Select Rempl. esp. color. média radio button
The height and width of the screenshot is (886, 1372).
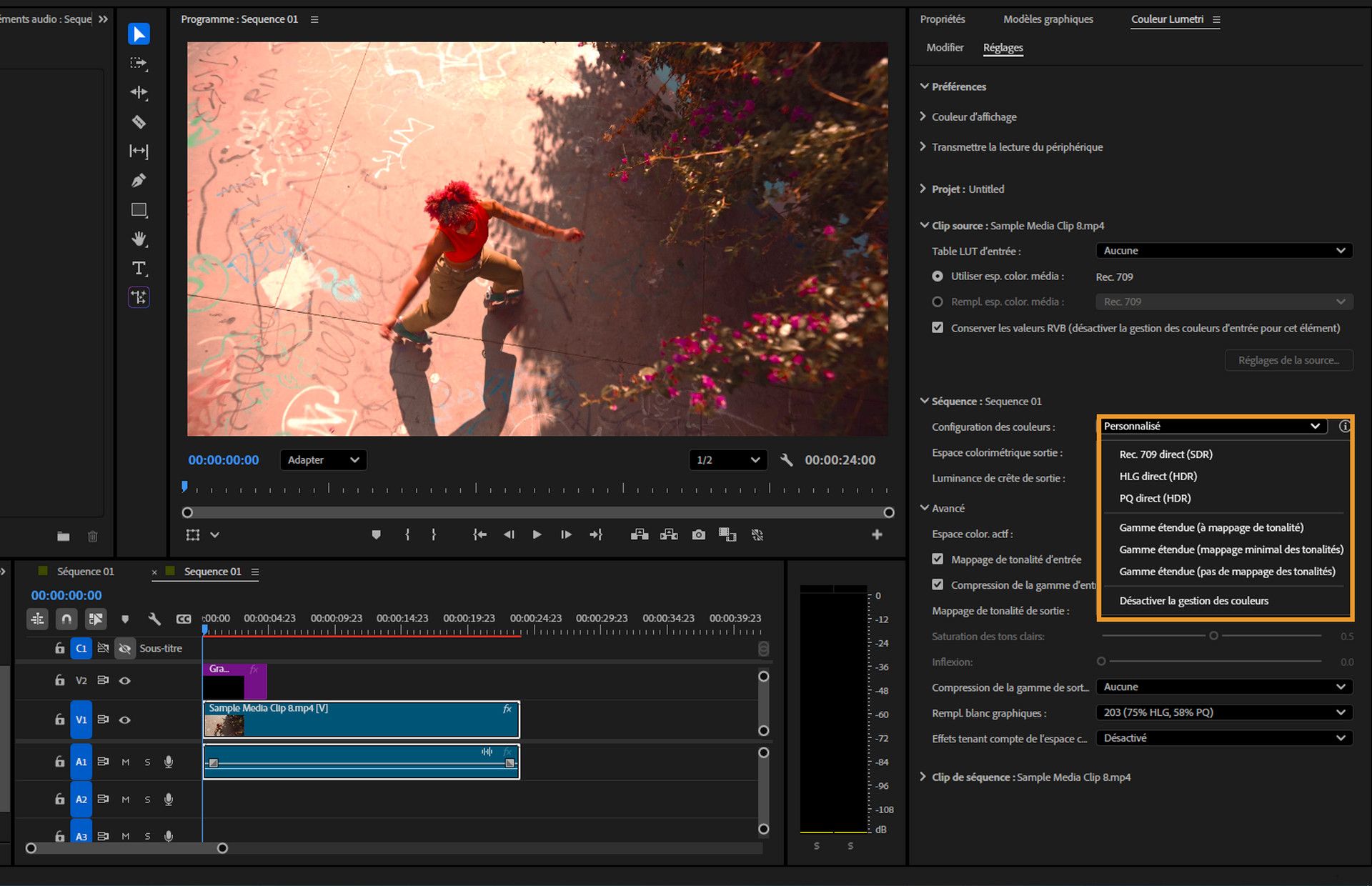[x=938, y=302]
